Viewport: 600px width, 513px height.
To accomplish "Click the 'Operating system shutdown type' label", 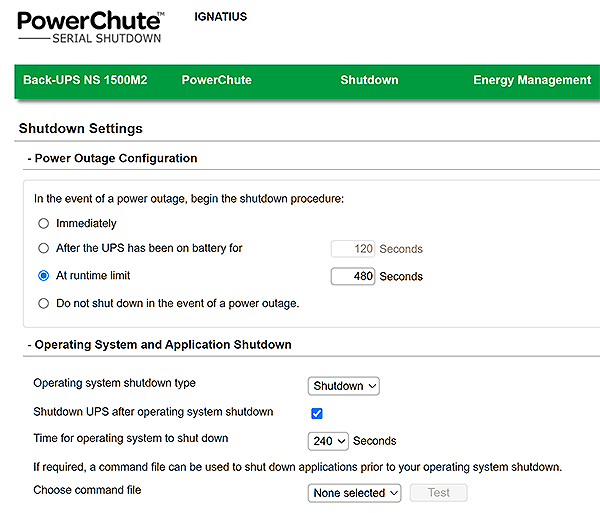I will coord(114,383).
